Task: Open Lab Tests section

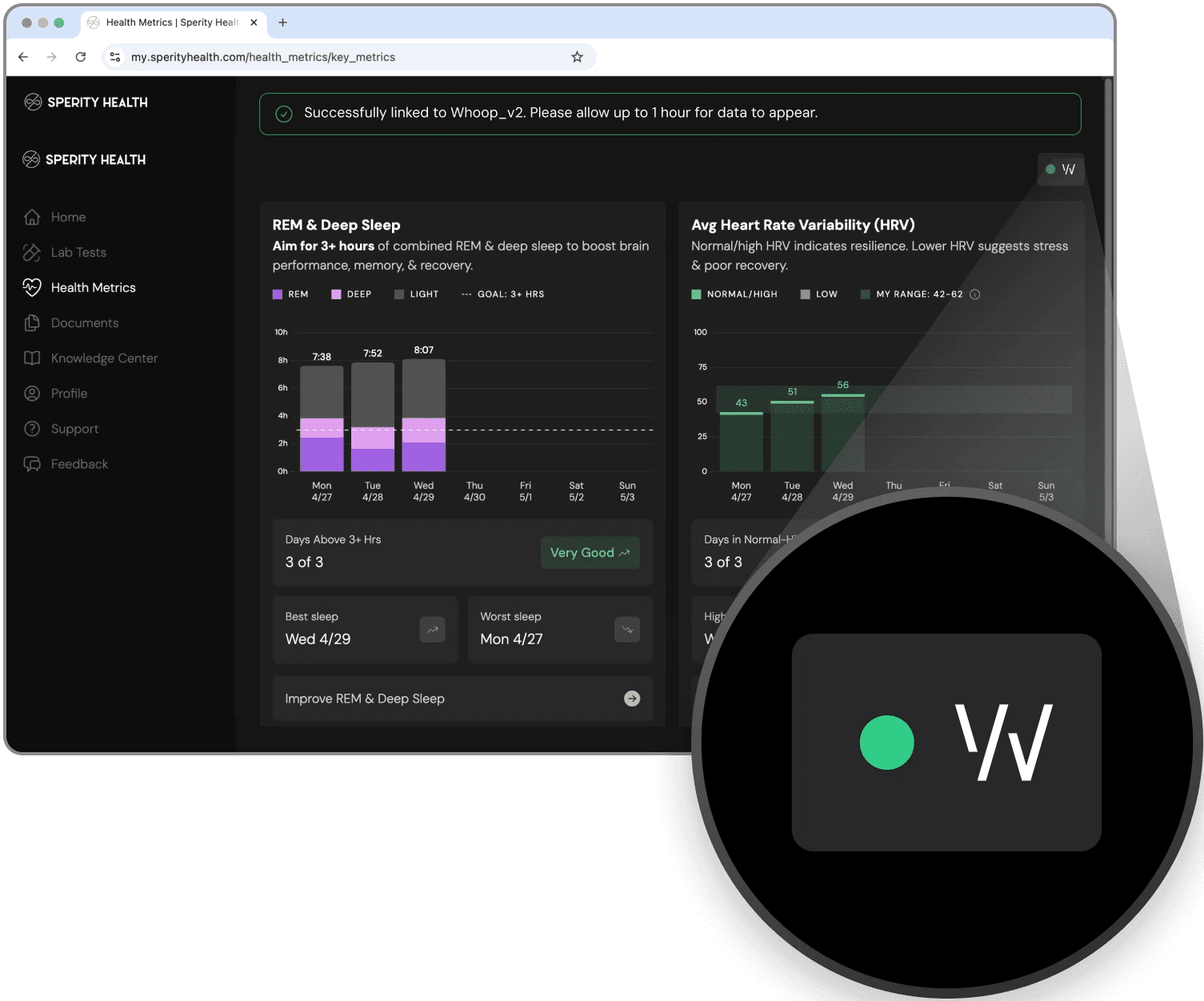Action: tap(78, 252)
